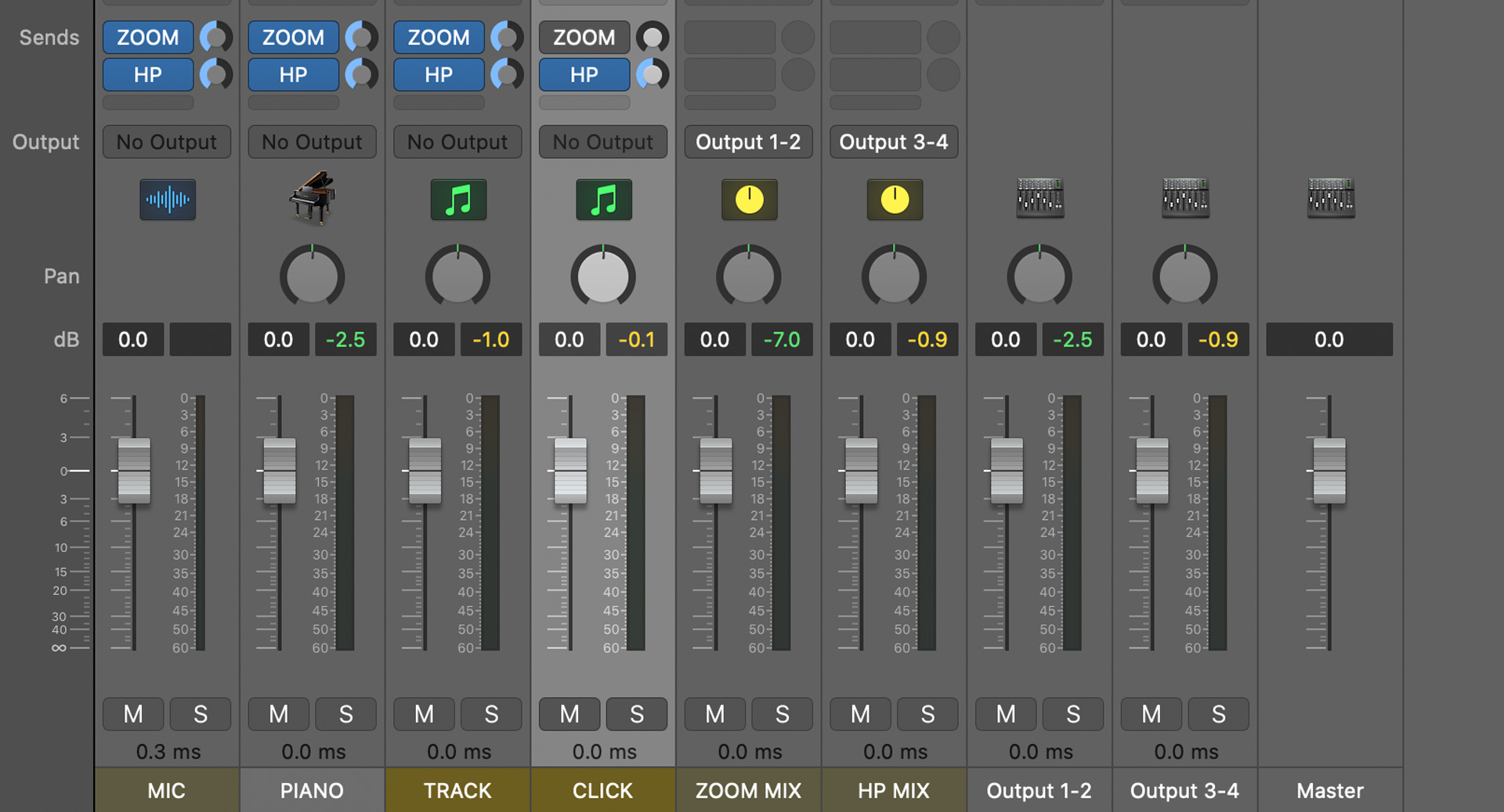Click the pan knob on ZOOM MIX channel

749,276
